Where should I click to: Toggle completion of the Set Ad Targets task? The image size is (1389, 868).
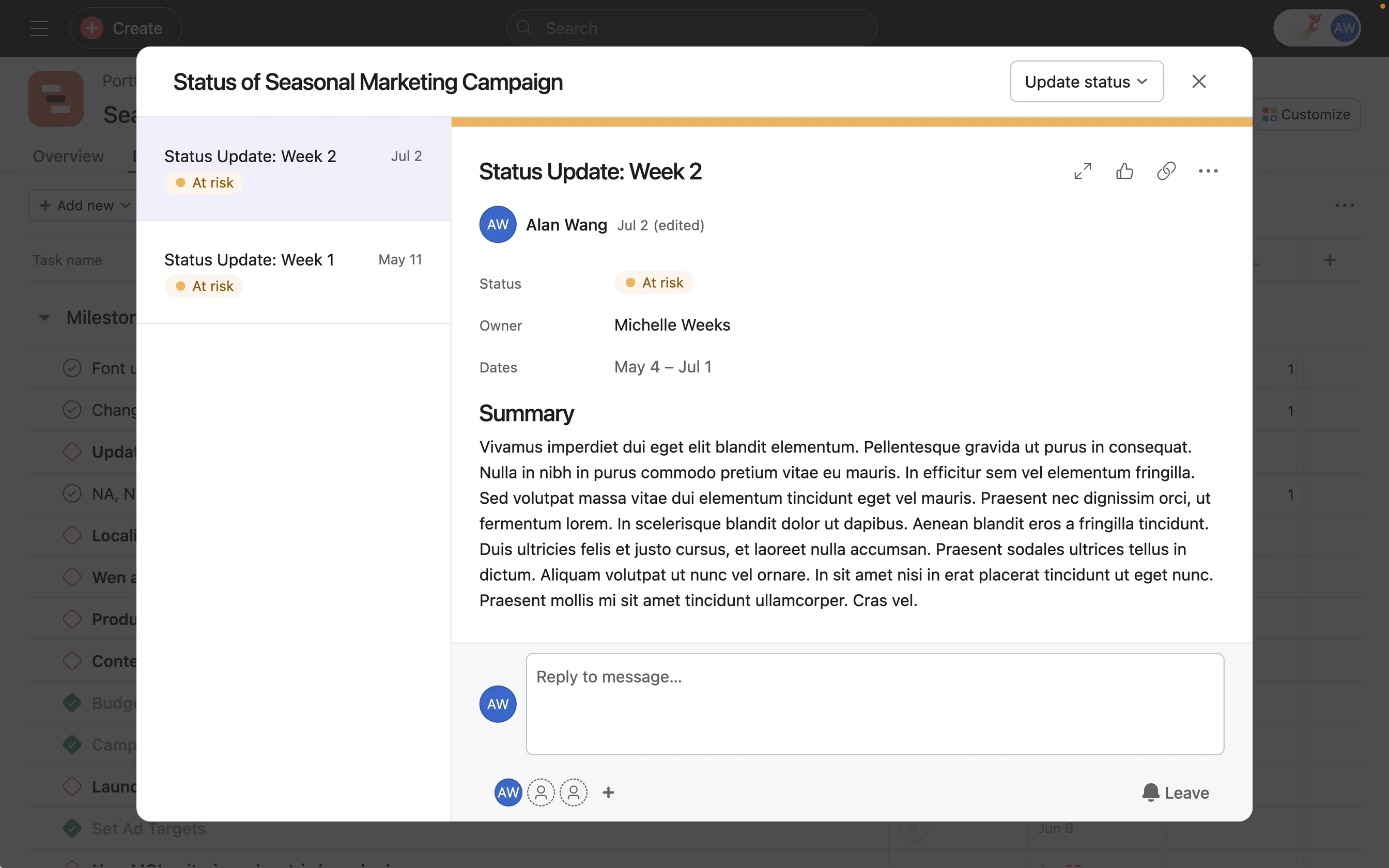(x=71, y=828)
